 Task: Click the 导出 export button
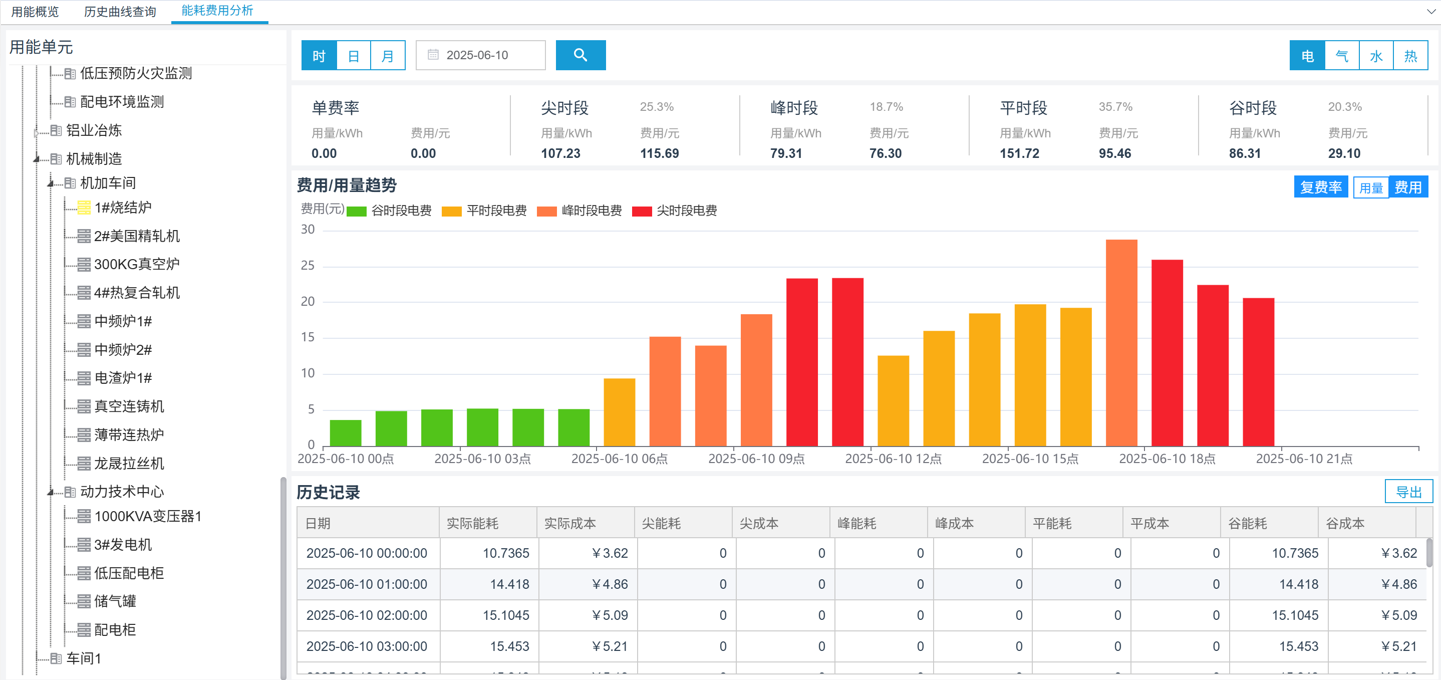click(x=1408, y=492)
